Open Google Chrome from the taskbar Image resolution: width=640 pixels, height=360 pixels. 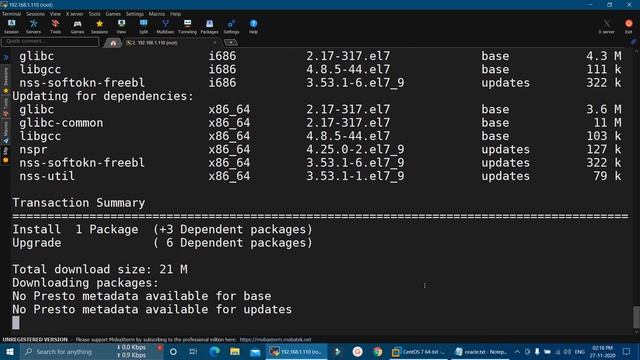pyautogui.click(x=378, y=351)
